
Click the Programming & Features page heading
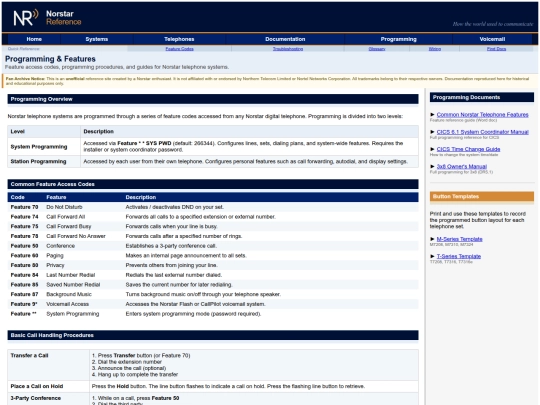[x=50, y=59]
